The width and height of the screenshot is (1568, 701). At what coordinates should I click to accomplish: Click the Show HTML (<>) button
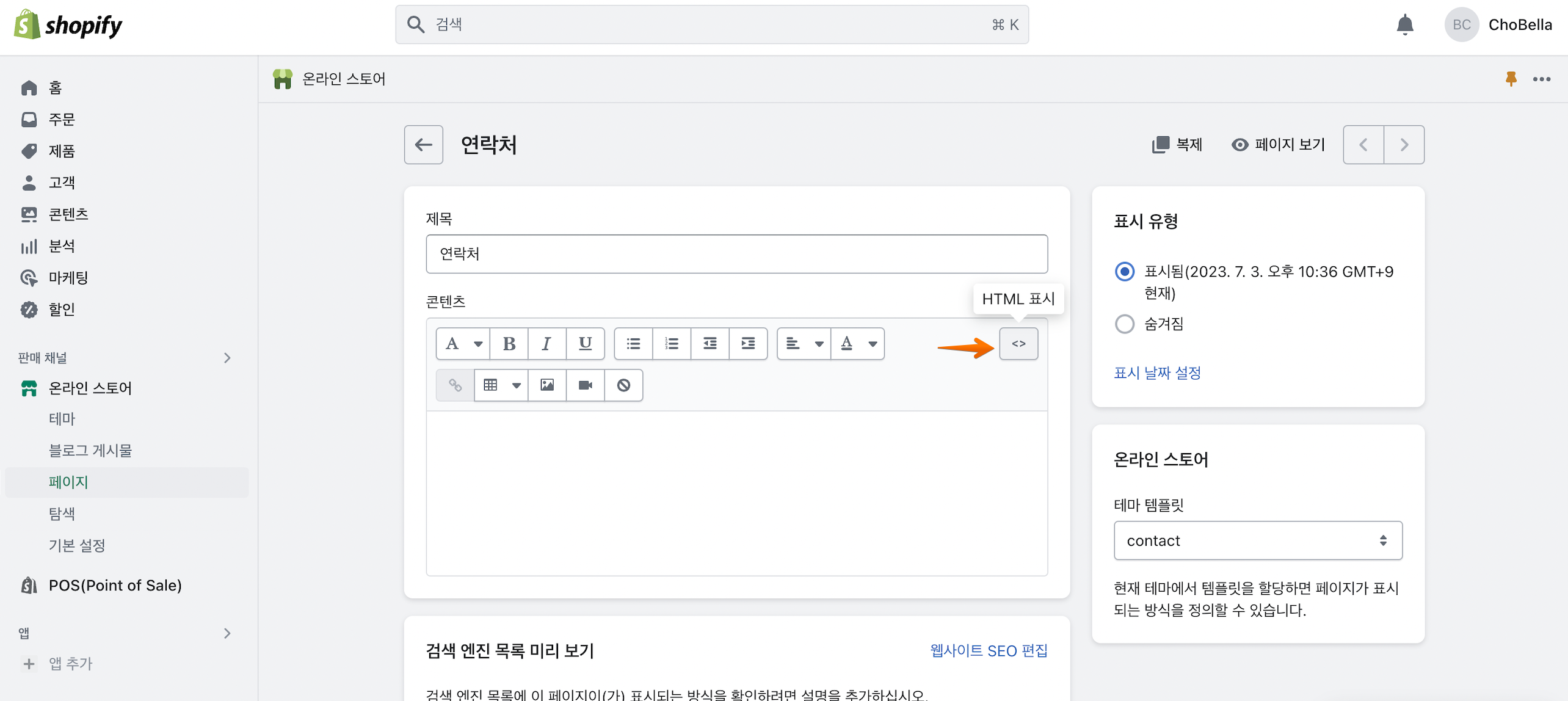1018,344
